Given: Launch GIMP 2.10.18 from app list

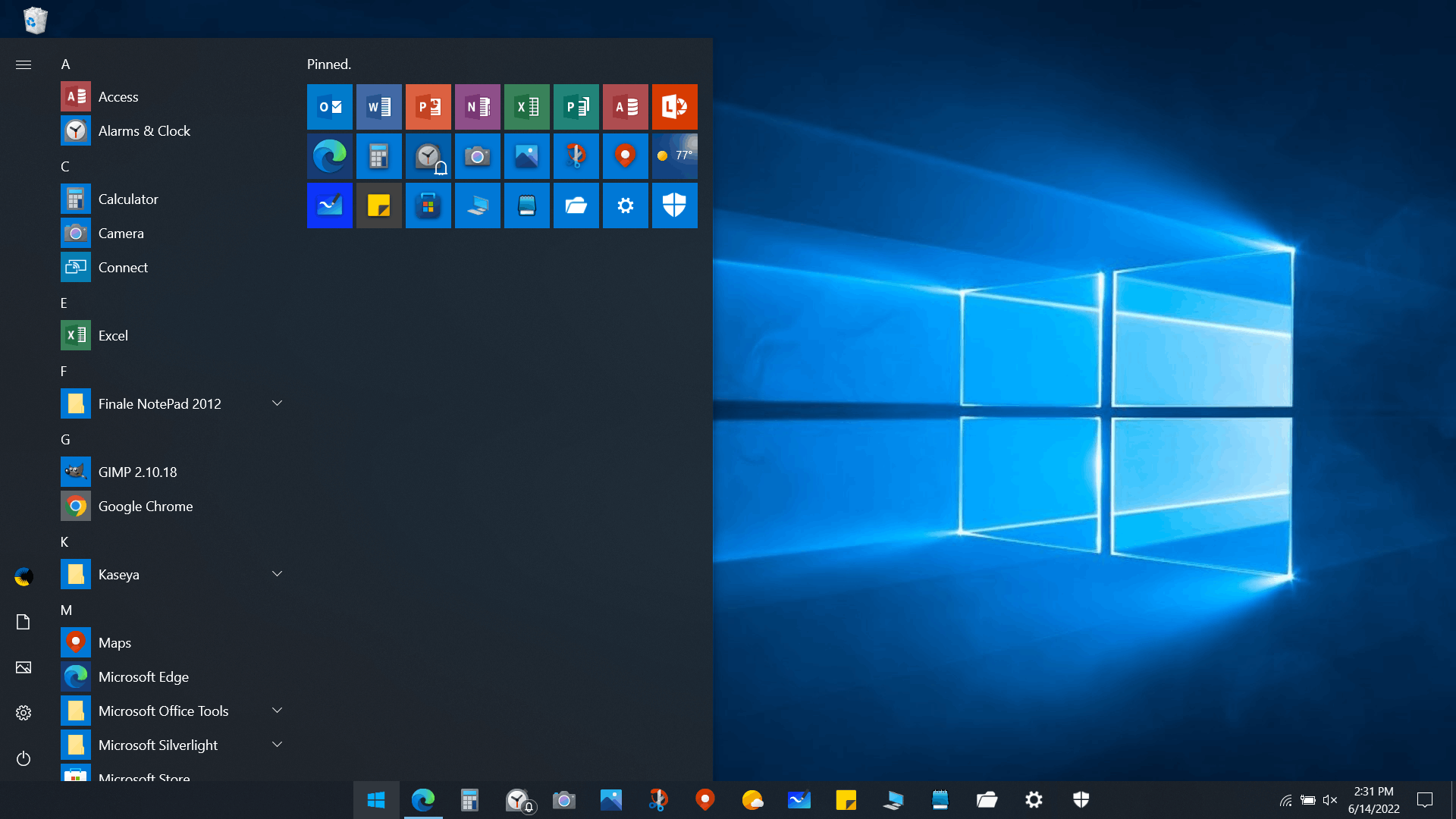Looking at the screenshot, I should pyautogui.click(x=174, y=472).
